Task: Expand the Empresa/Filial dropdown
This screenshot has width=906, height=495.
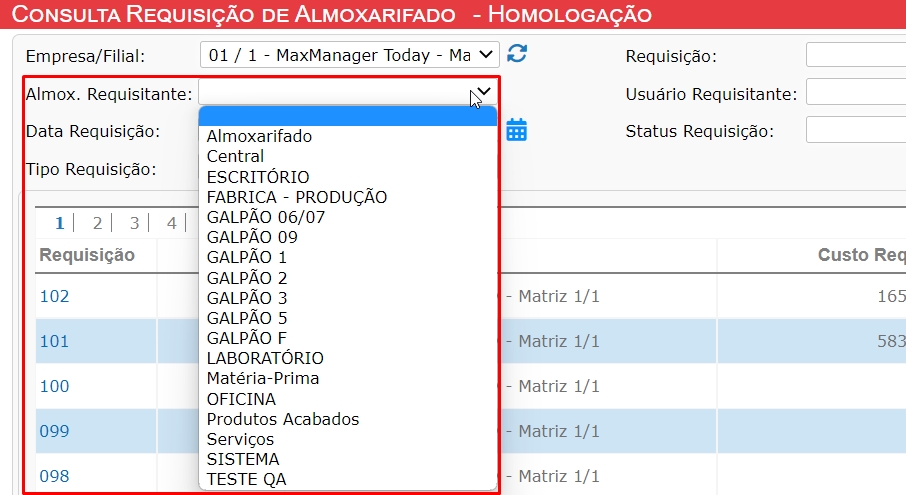Action: point(350,55)
